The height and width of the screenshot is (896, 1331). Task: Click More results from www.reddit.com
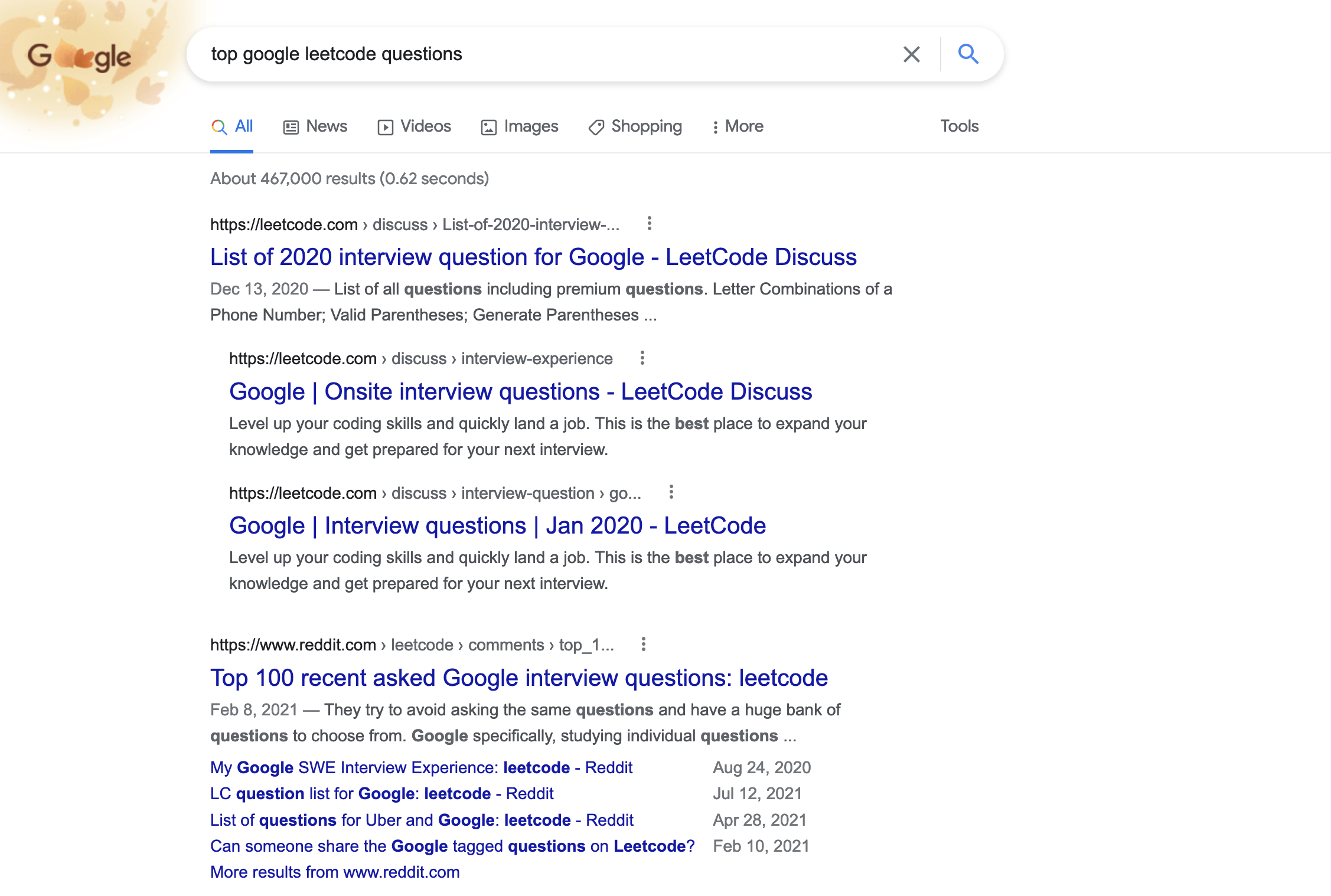point(334,872)
